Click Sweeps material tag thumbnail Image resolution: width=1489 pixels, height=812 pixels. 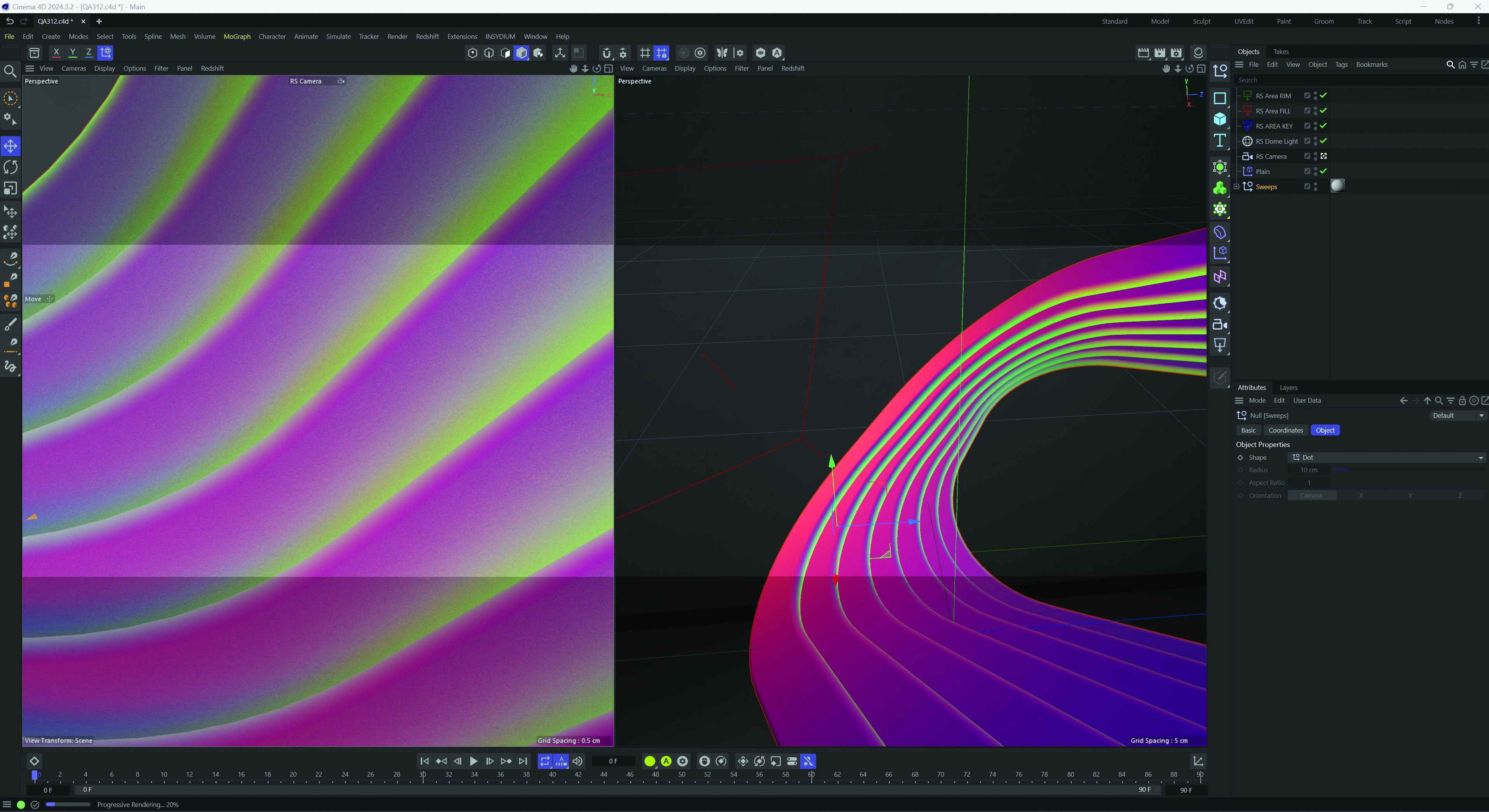[x=1337, y=185]
